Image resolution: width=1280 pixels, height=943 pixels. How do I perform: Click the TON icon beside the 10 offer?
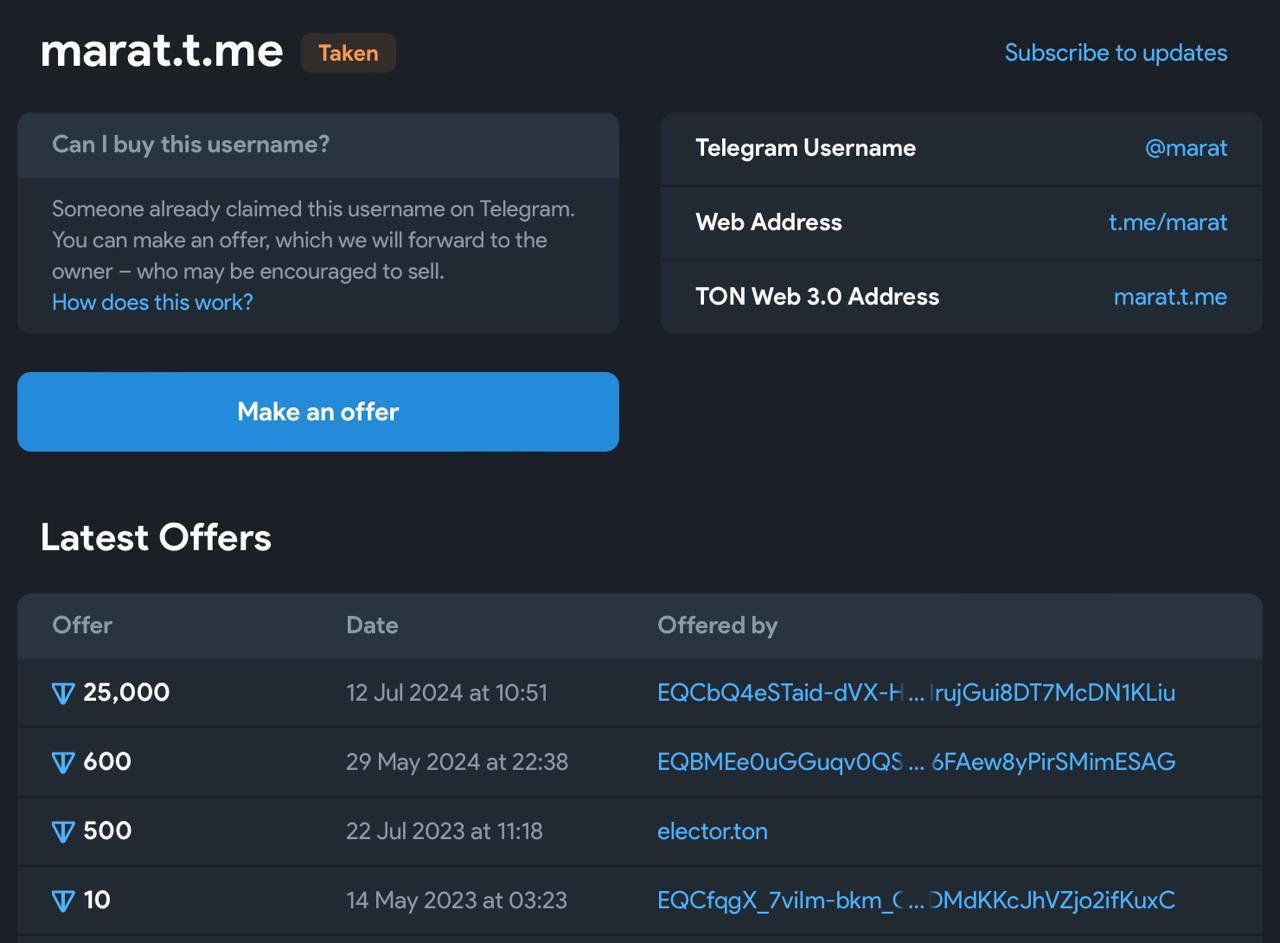[x=63, y=900]
